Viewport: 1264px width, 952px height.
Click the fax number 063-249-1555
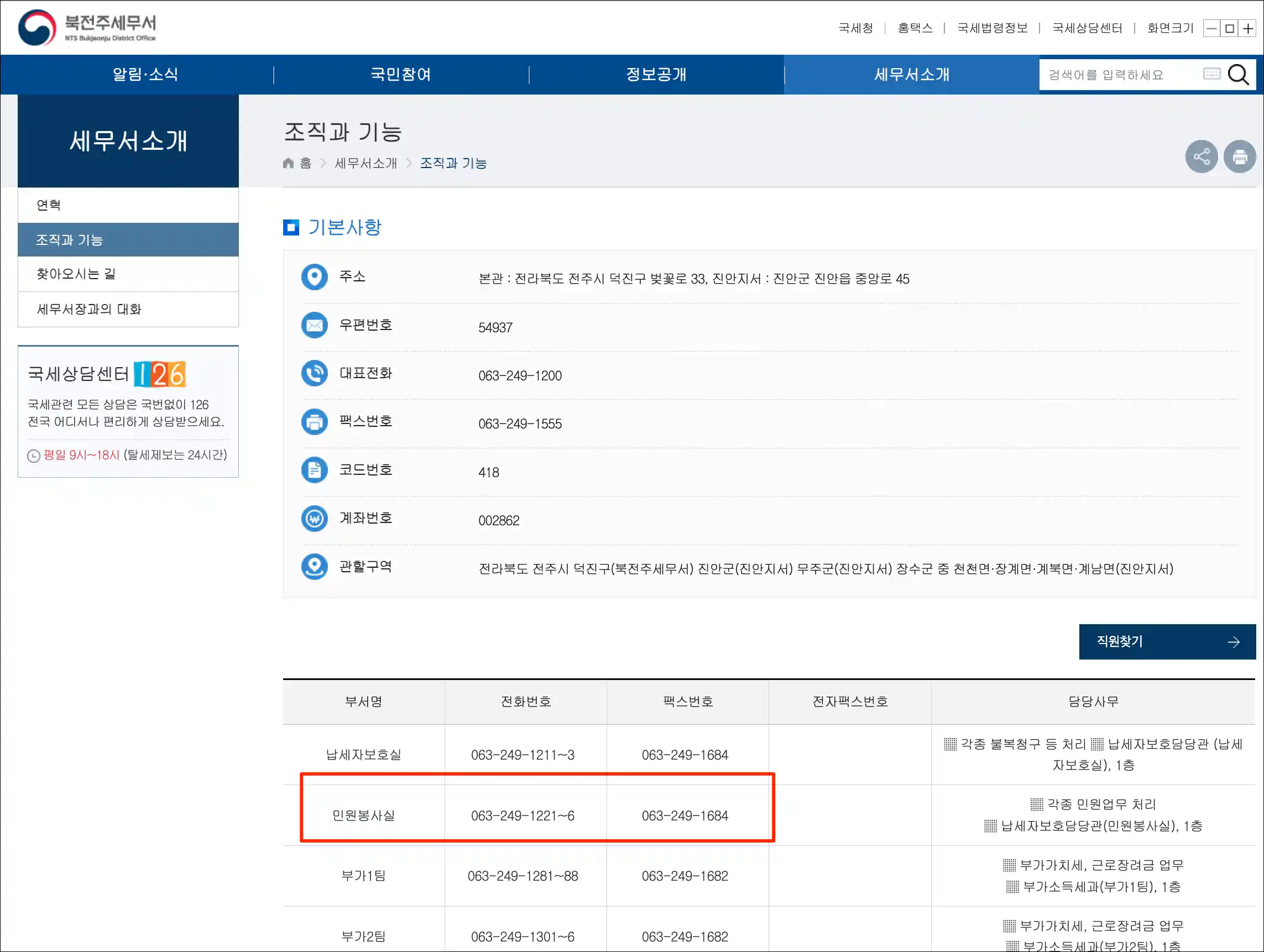click(x=520, y=424)
